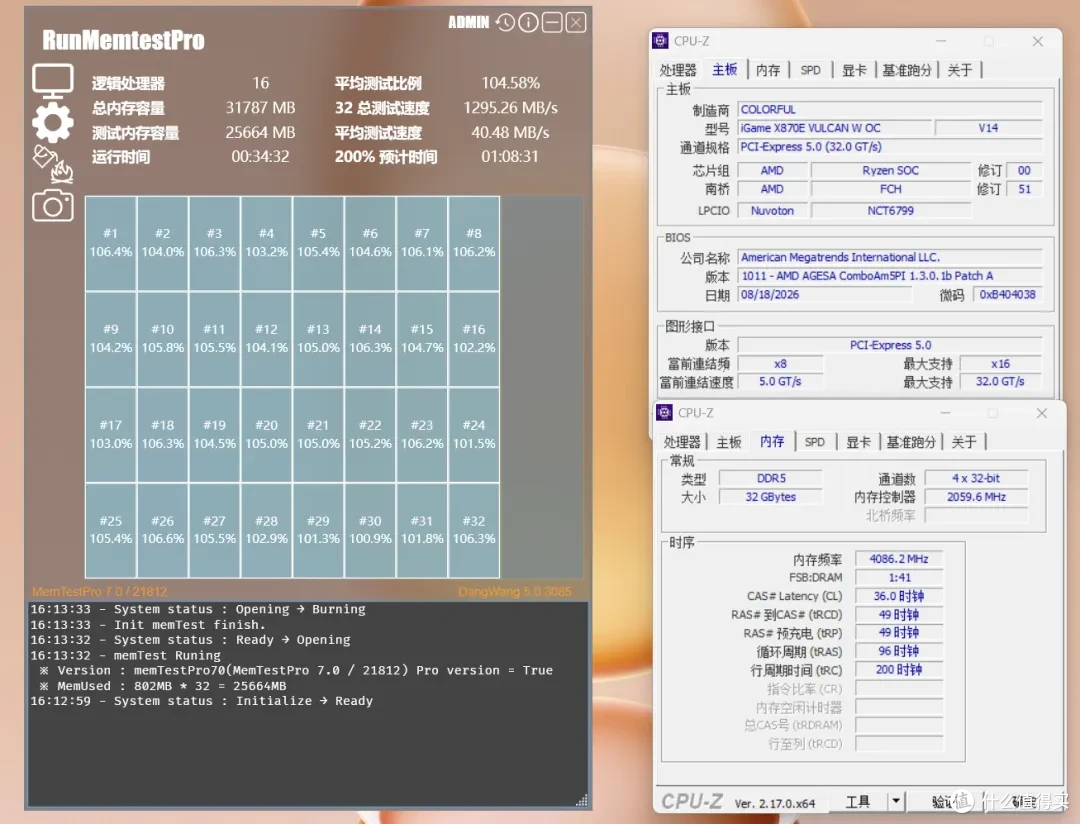Switch to 内存 tab in upper CPU-Z window
This screenshot has height=824, width=1080.
(x=768, y=70)
